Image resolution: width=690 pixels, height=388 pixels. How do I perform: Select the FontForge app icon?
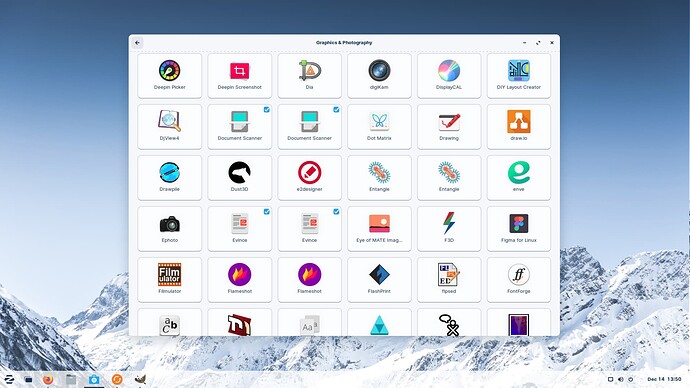tap(518, 275)
